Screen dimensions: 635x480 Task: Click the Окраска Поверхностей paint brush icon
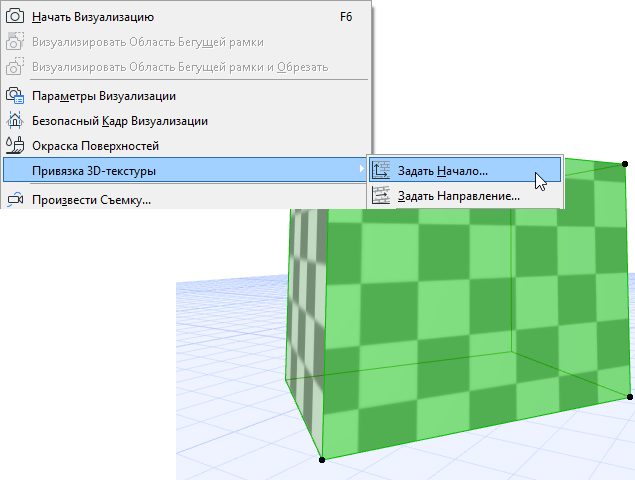pos(15,146)
